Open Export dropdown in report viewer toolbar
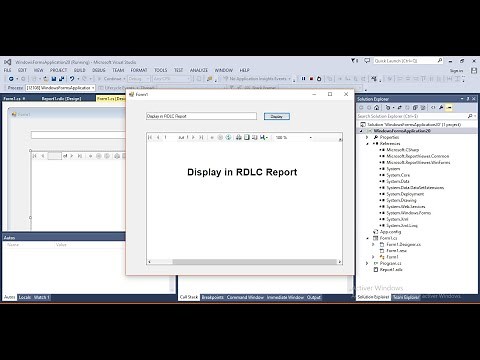 coord(264,137)
